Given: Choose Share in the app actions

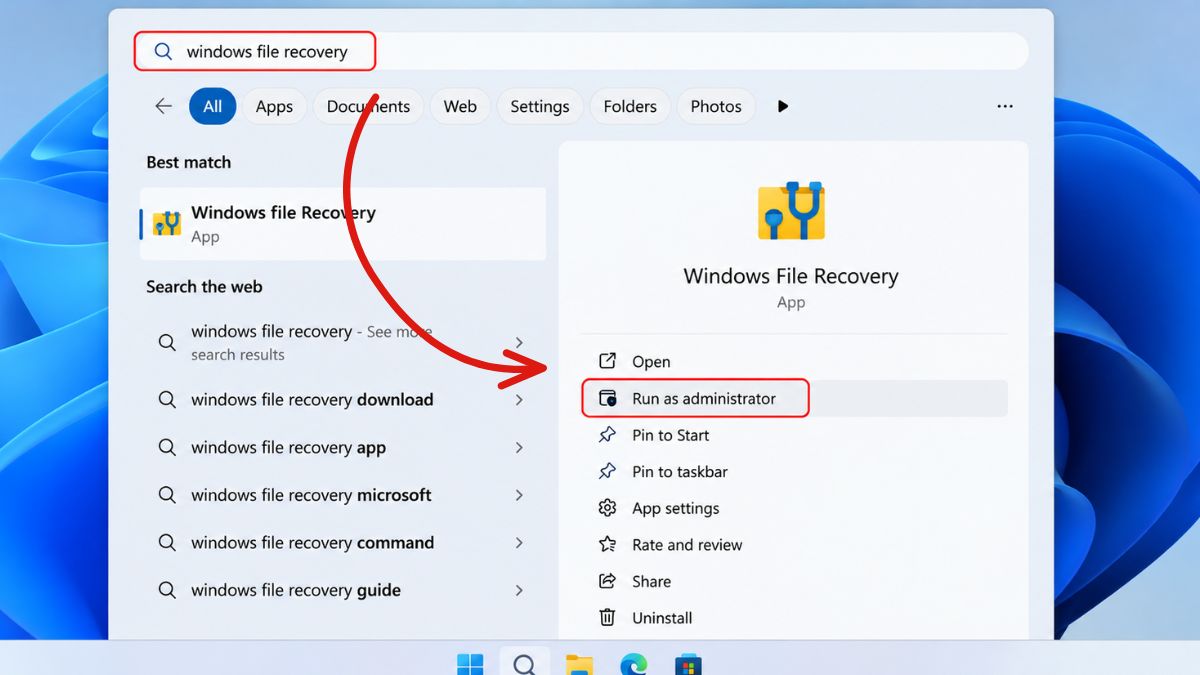Looking at the screenshot, I should pos(795,581).
